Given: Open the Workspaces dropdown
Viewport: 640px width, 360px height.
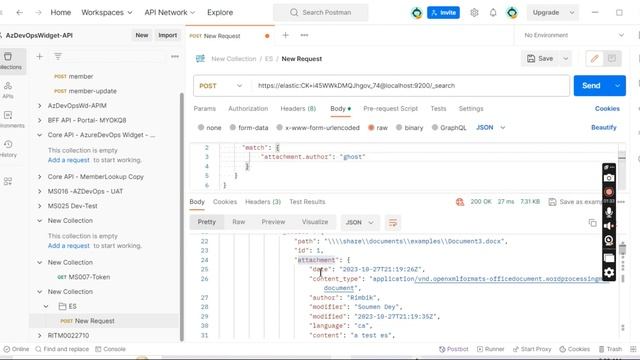Looking at the screenshot, I should pyautogui.click(x=107, y=13).
